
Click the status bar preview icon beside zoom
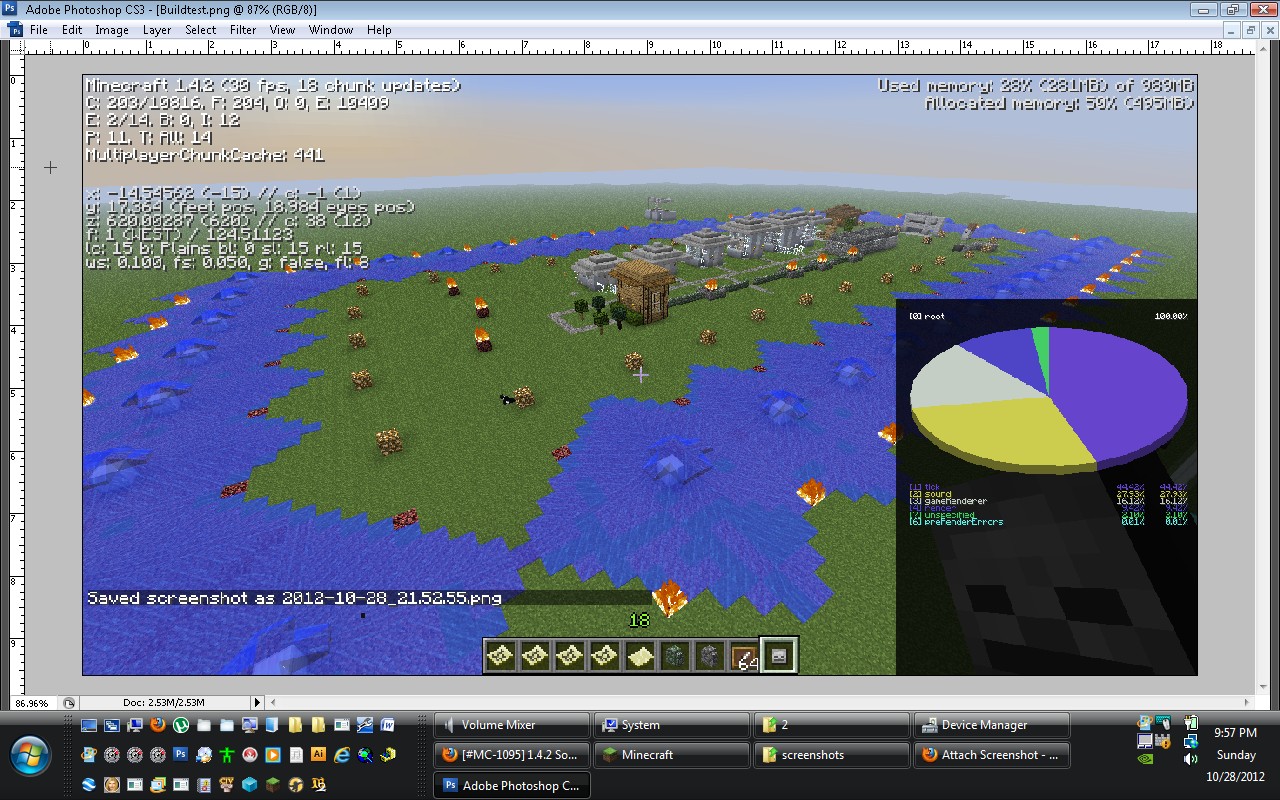point(69,703)
